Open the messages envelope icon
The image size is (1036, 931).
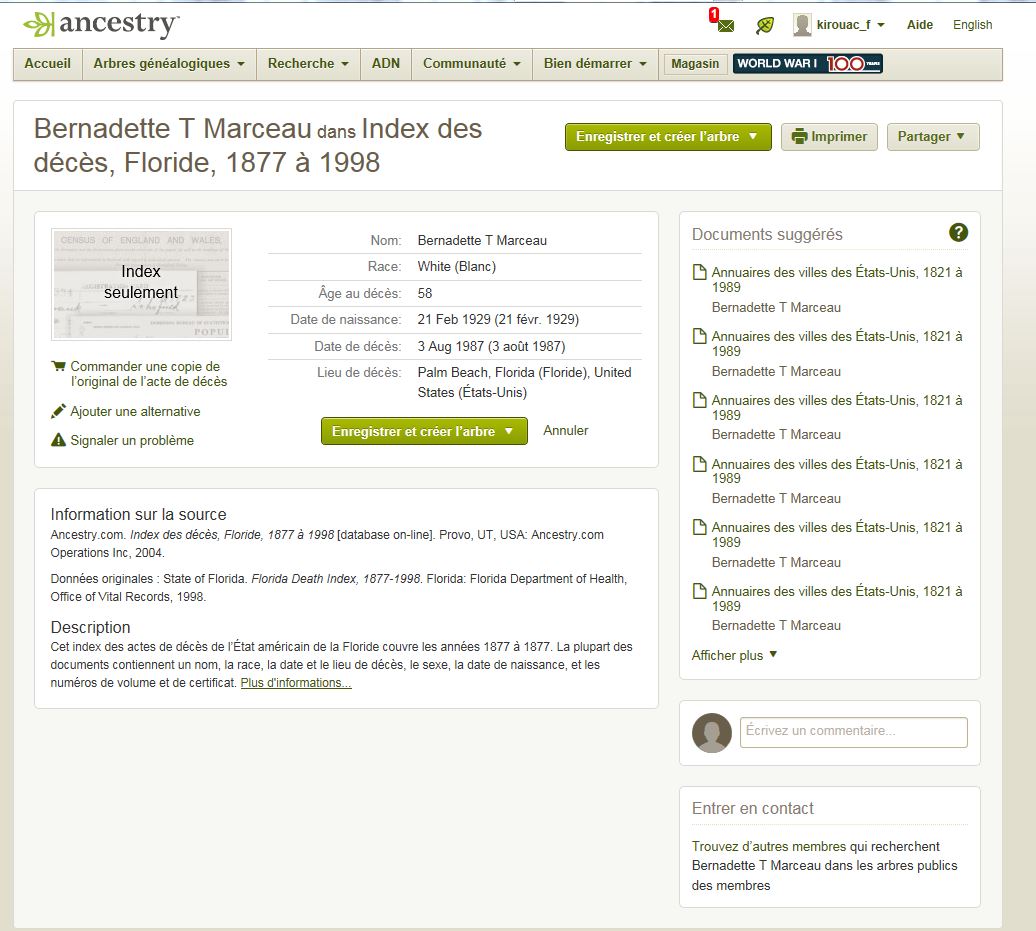click(725, 25)
